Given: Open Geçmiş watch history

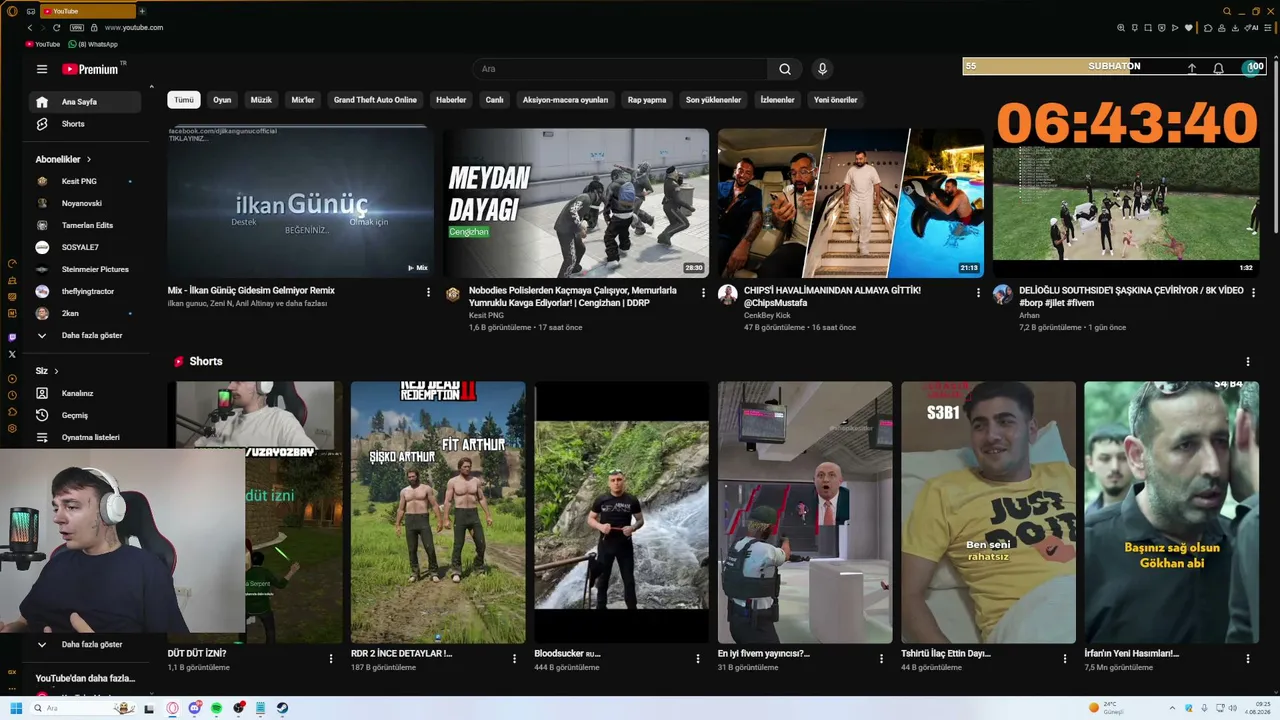Looking at the screenshot, I should click(x=85, y=415).
